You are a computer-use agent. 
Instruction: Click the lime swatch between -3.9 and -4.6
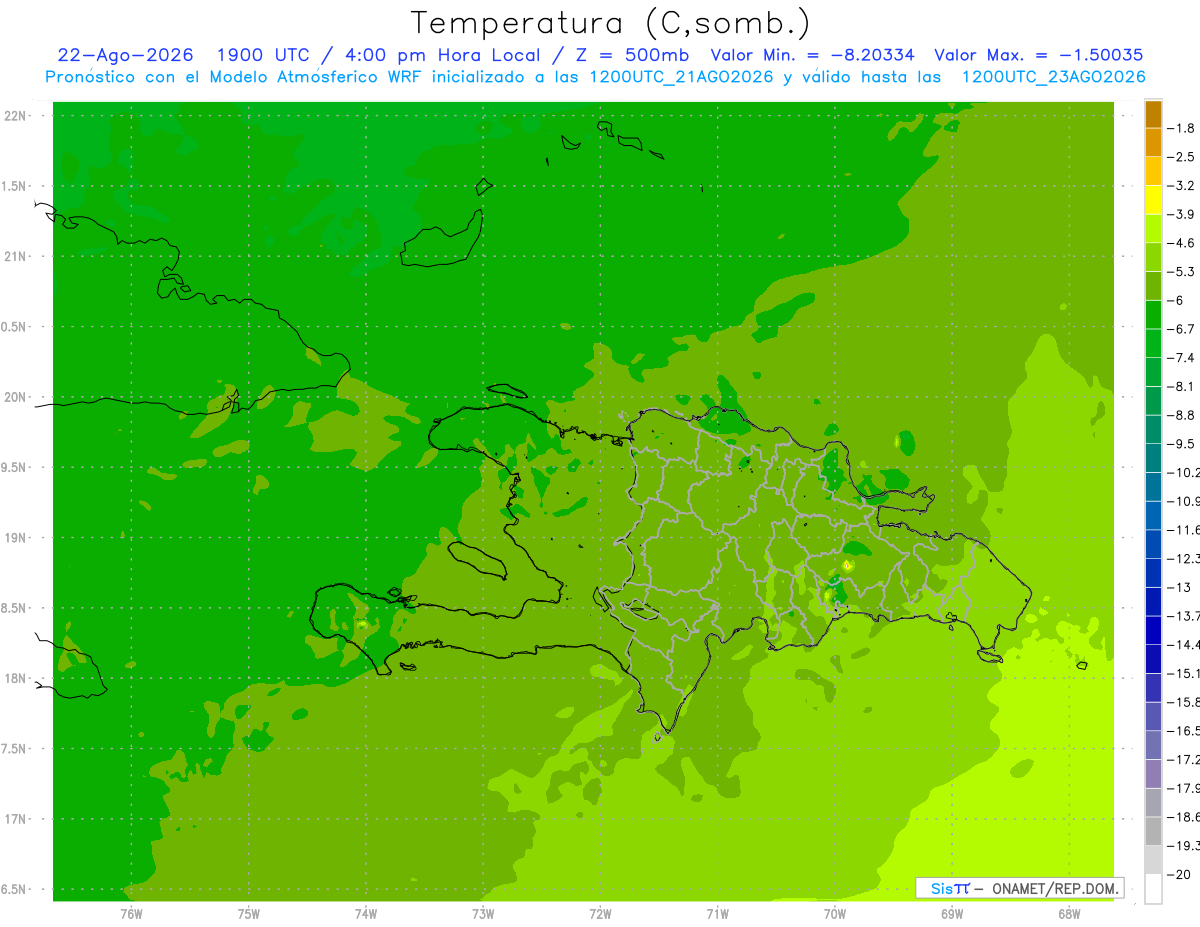click(1153, 229)
